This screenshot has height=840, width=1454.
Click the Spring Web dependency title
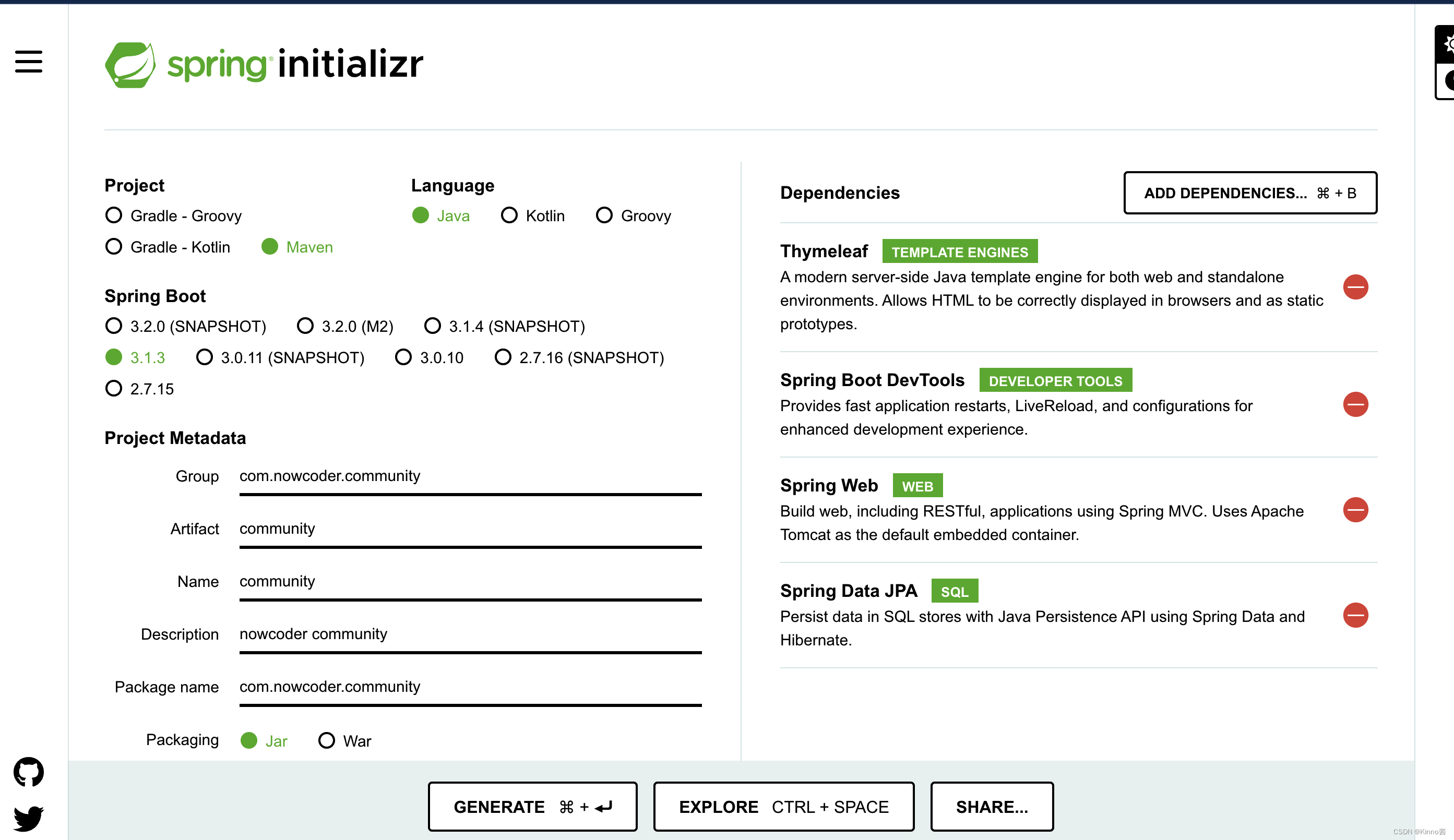[x=829, y=486]
